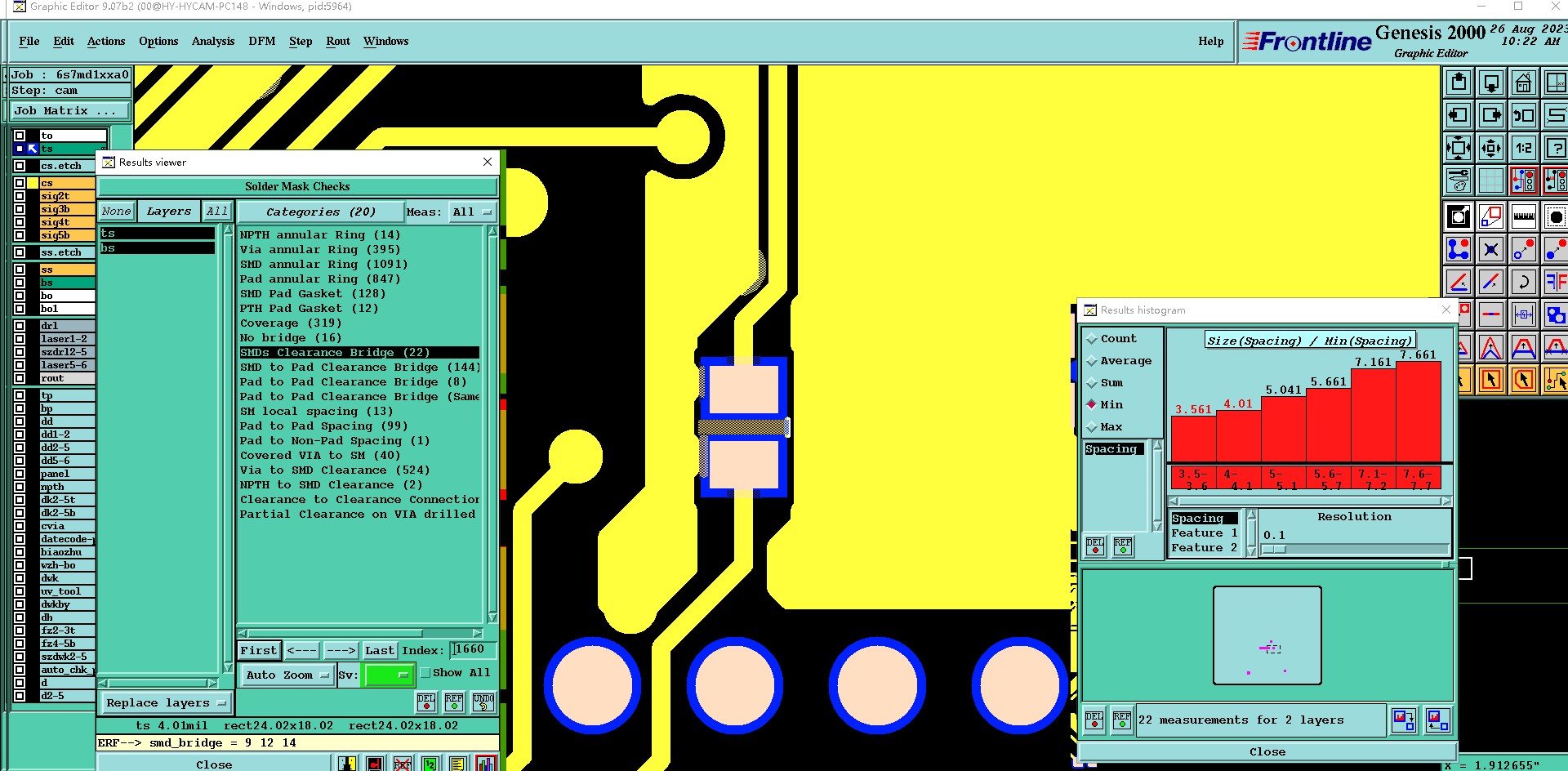Viewport: 1568px width, 771px height.
Task: Click scroll down arrow beside Feature 2
Action: (x=1251, y=552)
